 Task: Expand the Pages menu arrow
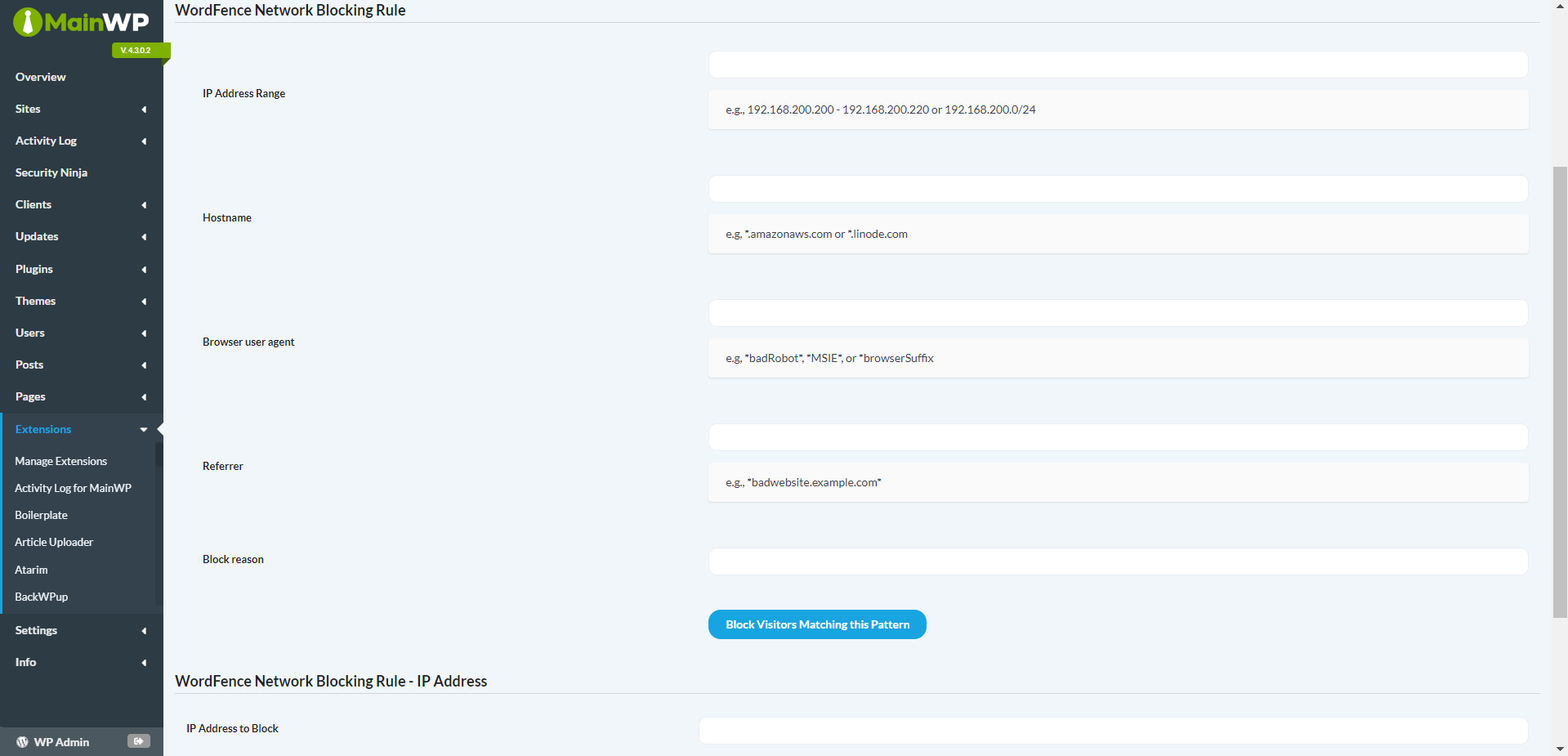144,397
